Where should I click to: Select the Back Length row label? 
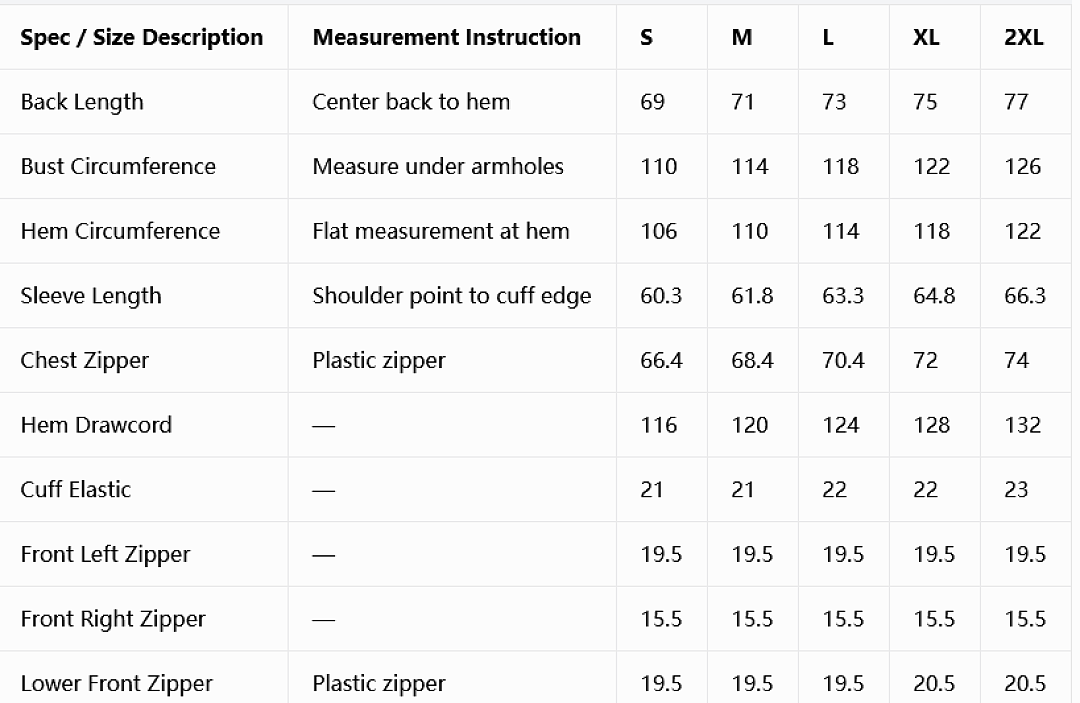82,102
